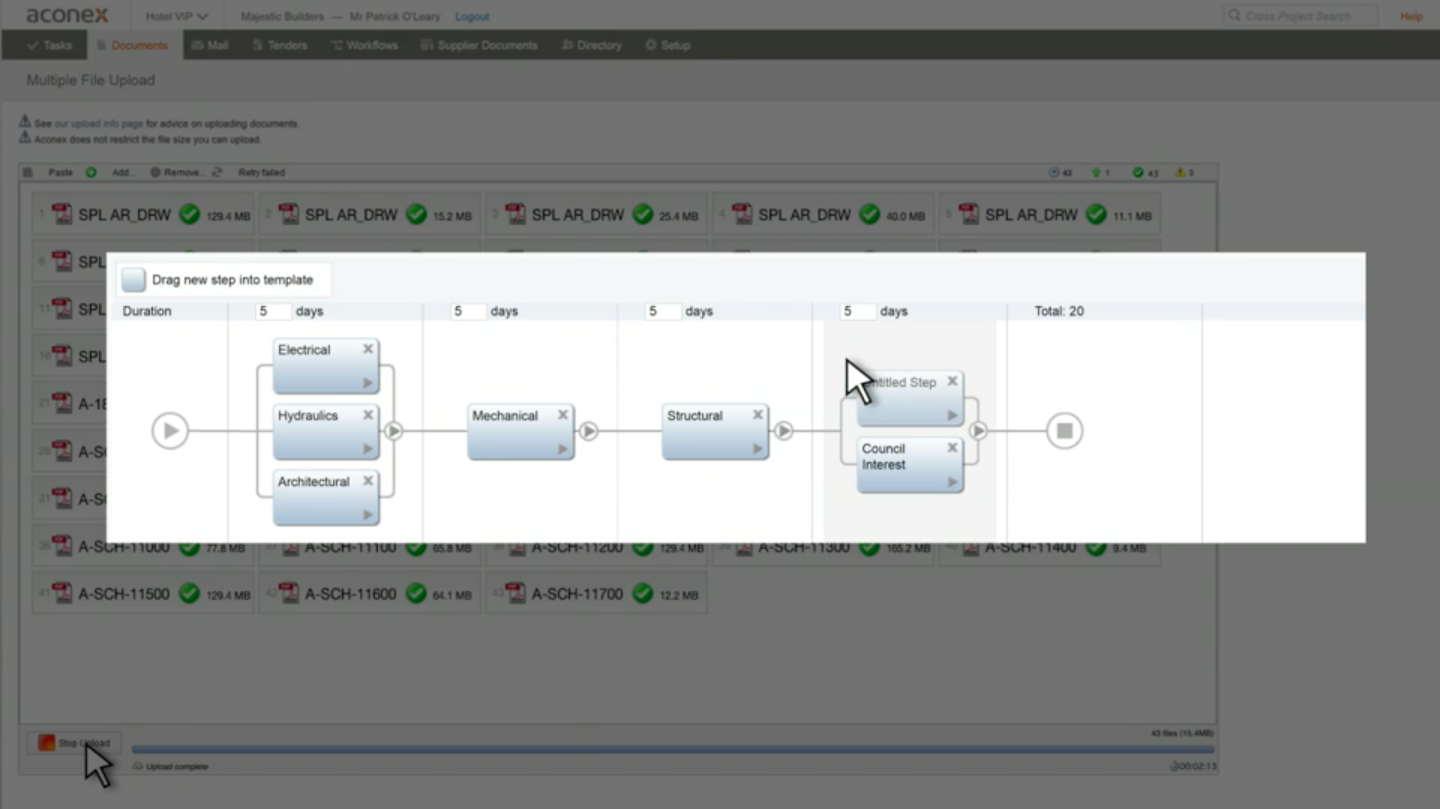Click the PDF icon of the 11.1 MB SPL AR_DRW file
The image size is (1440, 809).
[969, 214]
